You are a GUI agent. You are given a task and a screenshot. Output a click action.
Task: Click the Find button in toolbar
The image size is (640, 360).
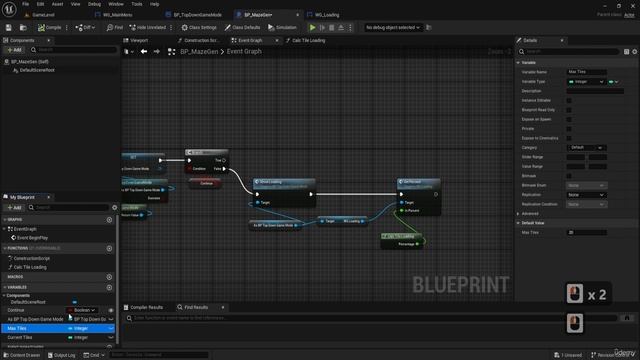point(115,27)
